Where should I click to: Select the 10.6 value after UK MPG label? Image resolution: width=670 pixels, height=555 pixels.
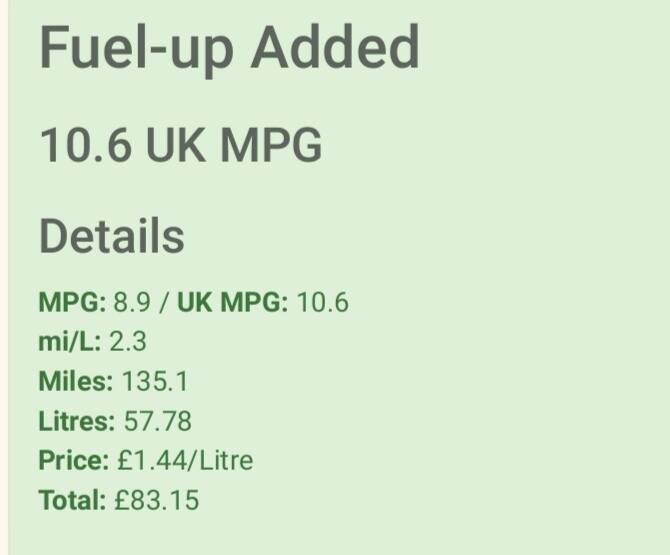323,302
